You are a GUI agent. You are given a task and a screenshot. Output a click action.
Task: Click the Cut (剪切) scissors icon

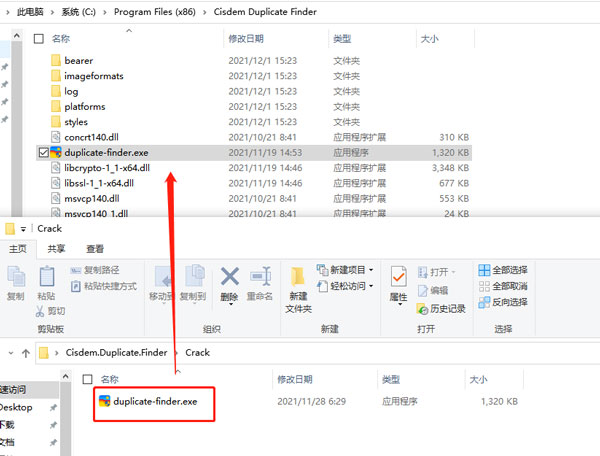pyautogui.click(x=40, y=311)
